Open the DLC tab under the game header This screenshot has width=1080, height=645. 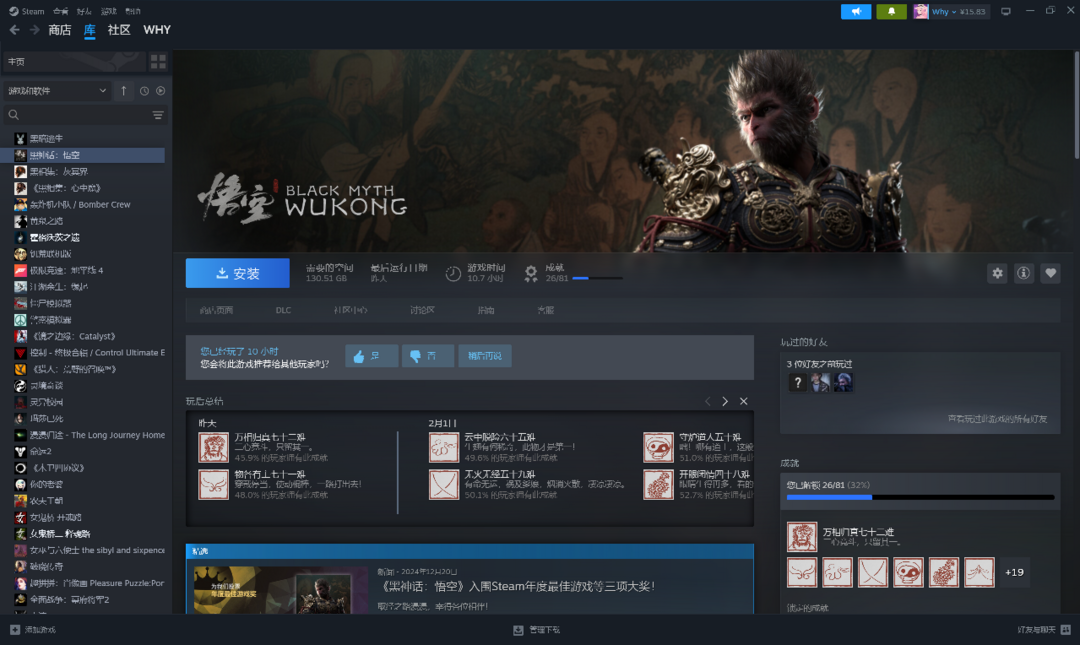tap(283, 311)
